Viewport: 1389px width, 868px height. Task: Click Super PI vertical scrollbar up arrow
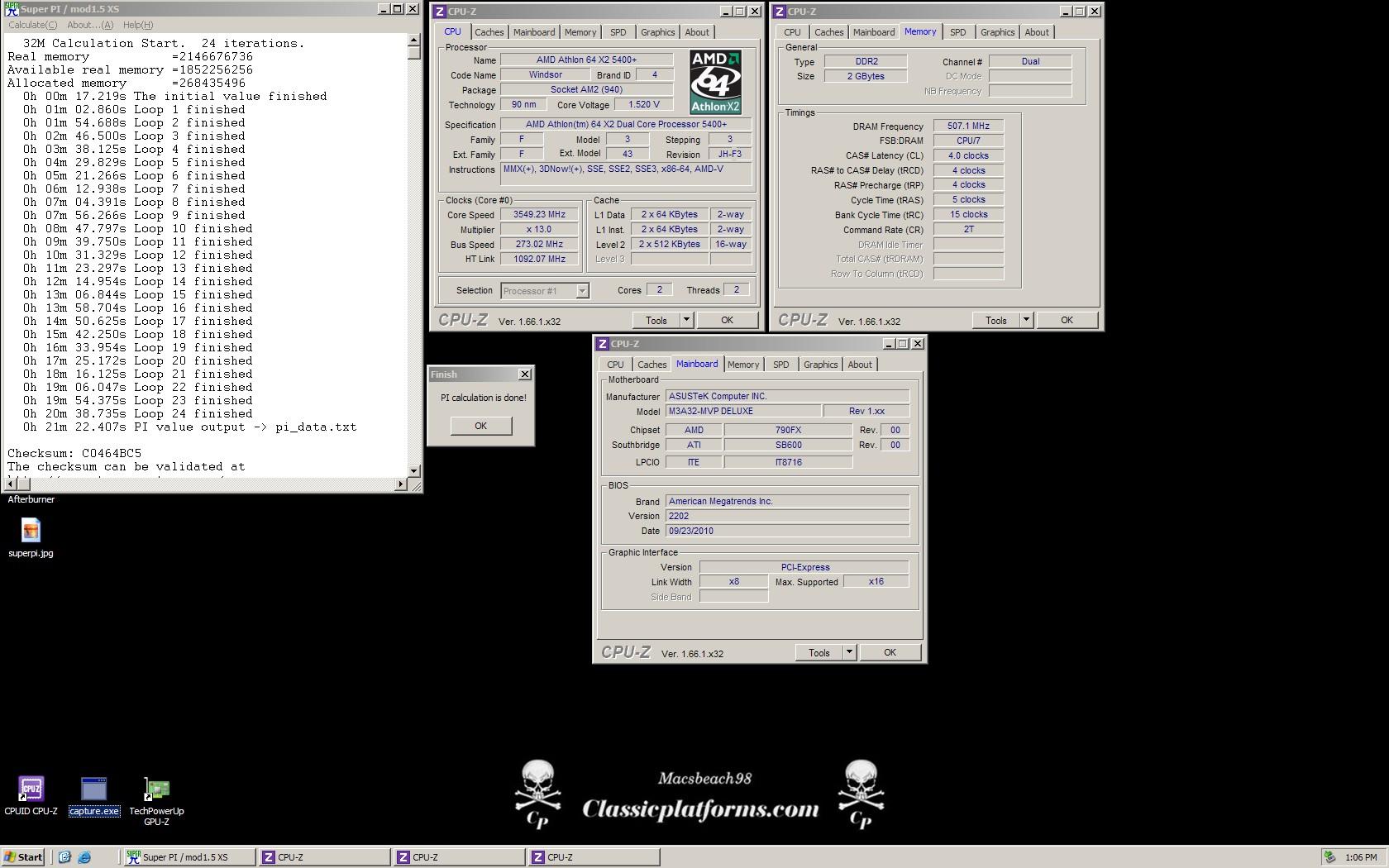click(414, 40)
